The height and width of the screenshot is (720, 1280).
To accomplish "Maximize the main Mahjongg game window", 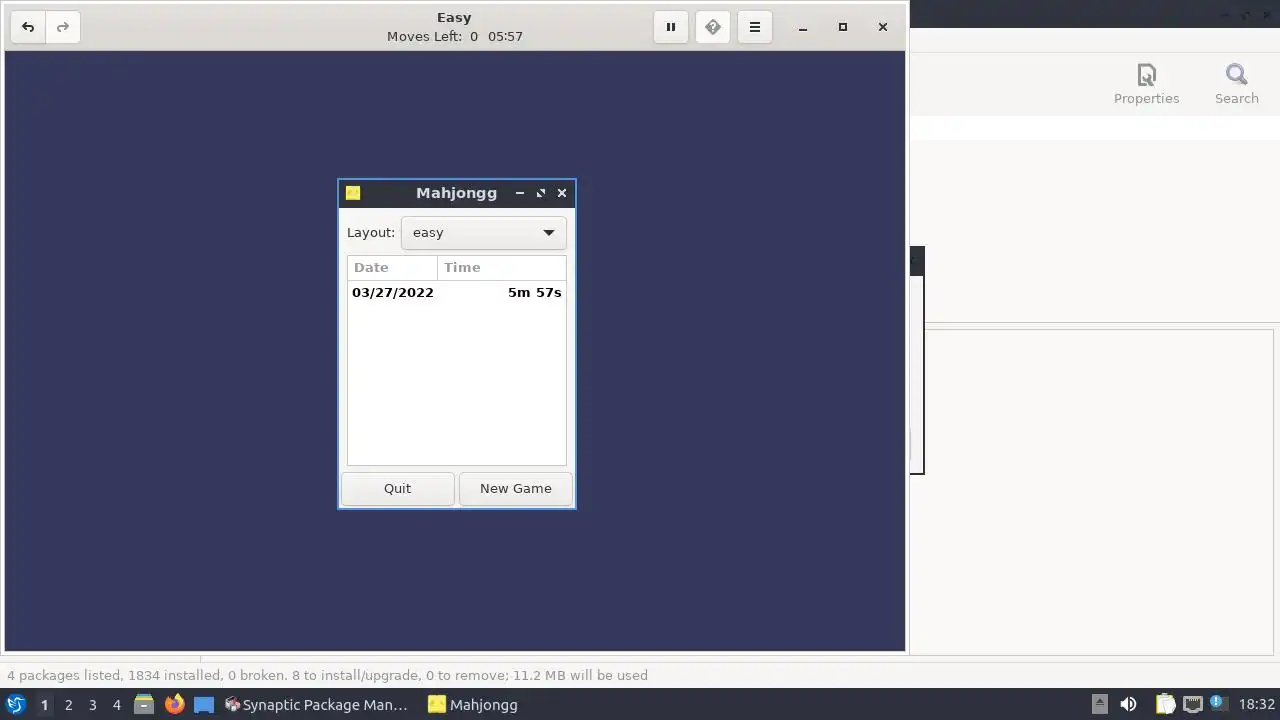I will (x=843, y=27).
